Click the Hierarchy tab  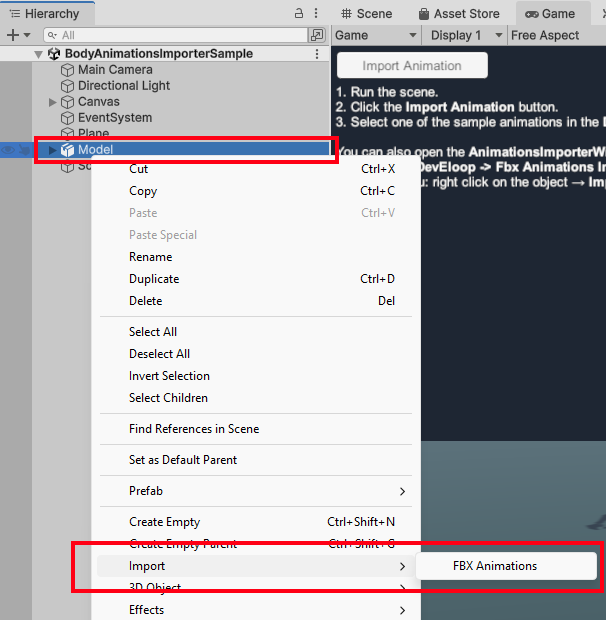45,14
